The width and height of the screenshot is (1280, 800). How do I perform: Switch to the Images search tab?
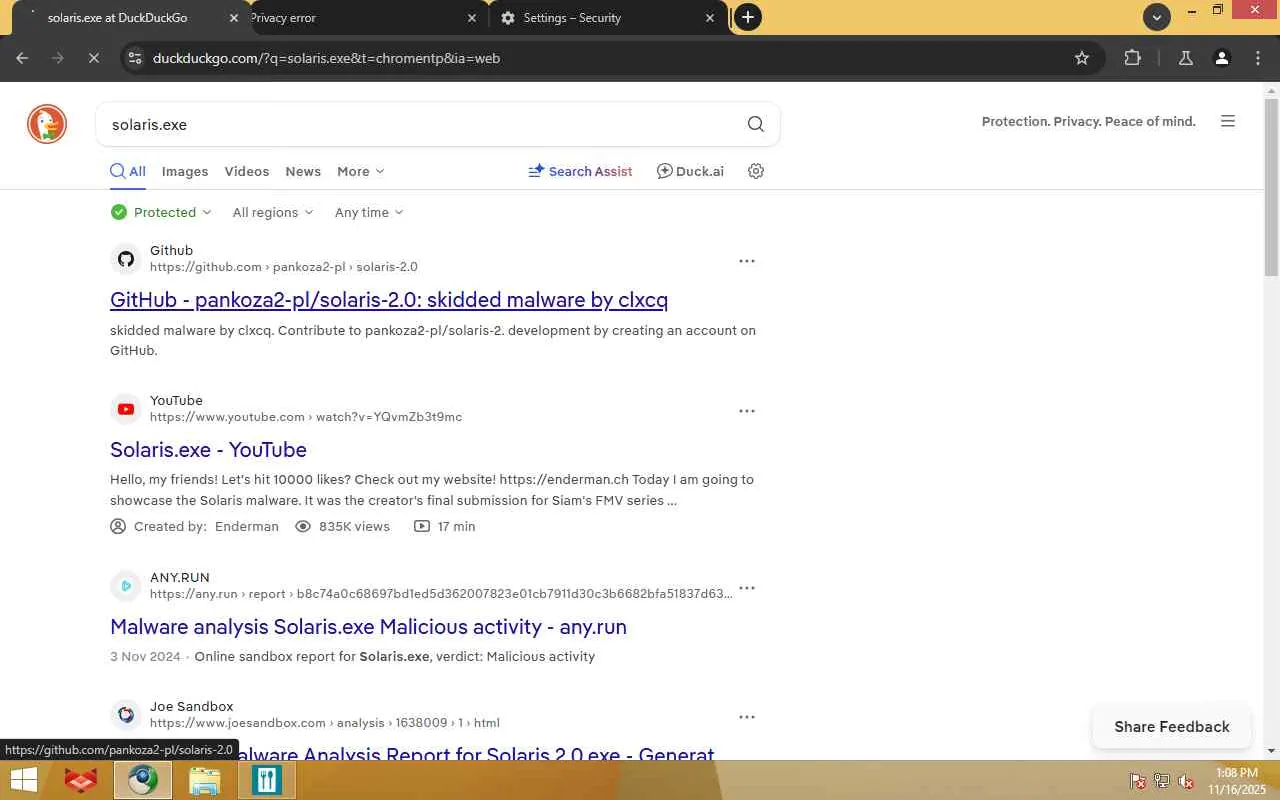click(185, 171)
